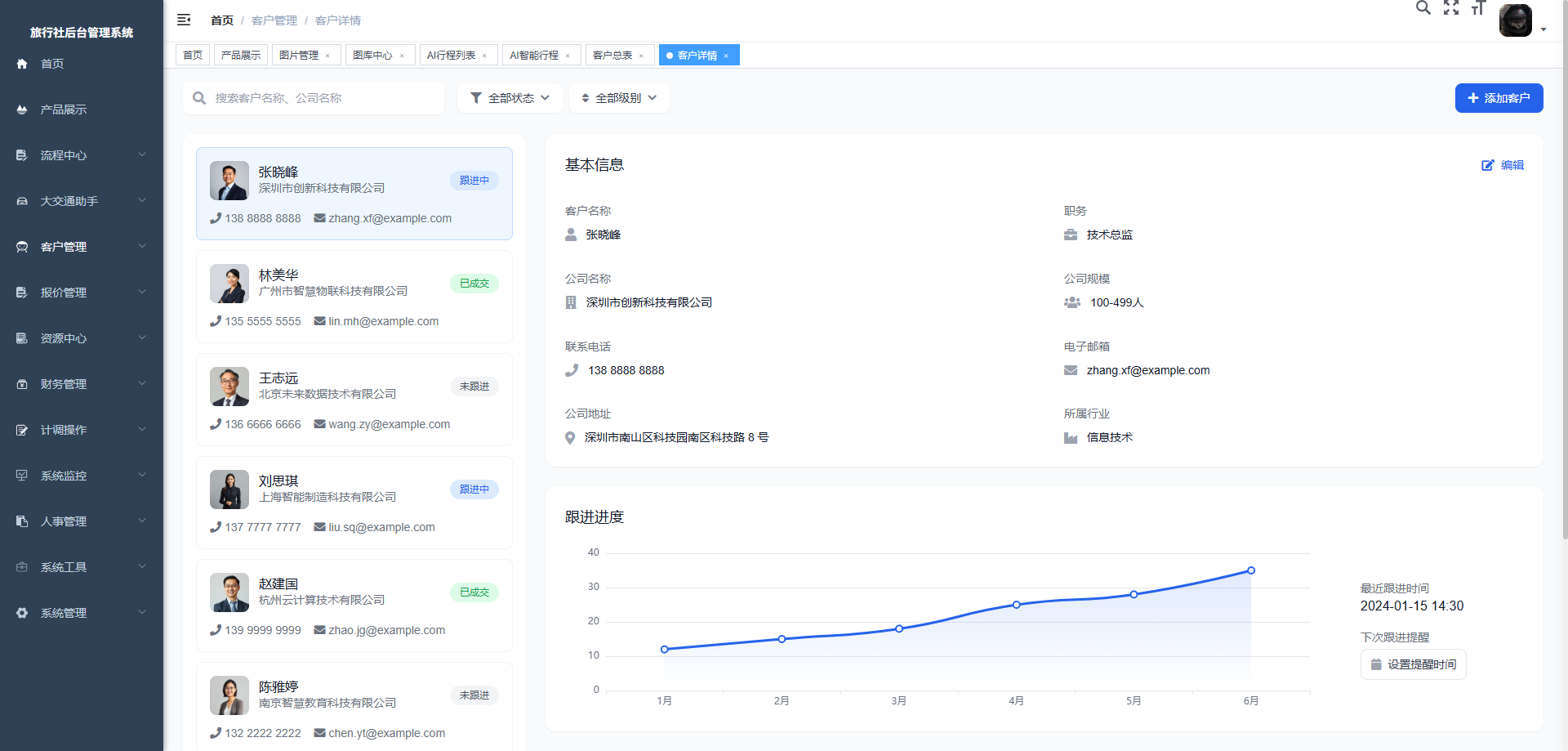
Task: Click the 产品展示 icon in the sidebar
Action: [20, 109]
